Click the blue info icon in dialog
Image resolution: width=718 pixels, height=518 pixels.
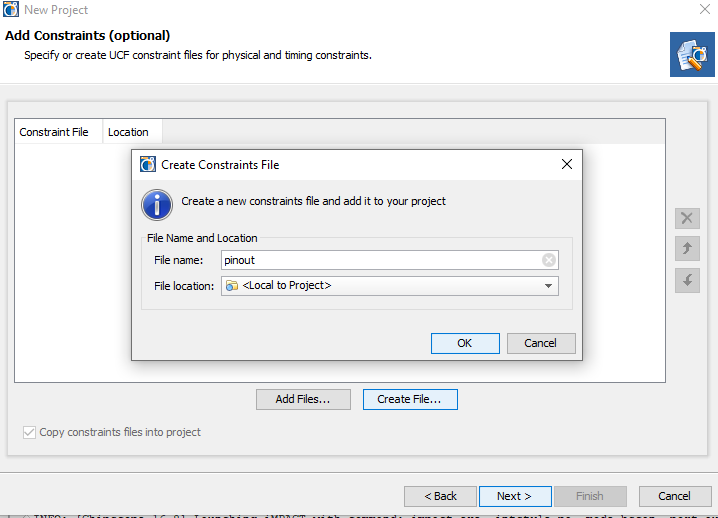coord(157,203)
